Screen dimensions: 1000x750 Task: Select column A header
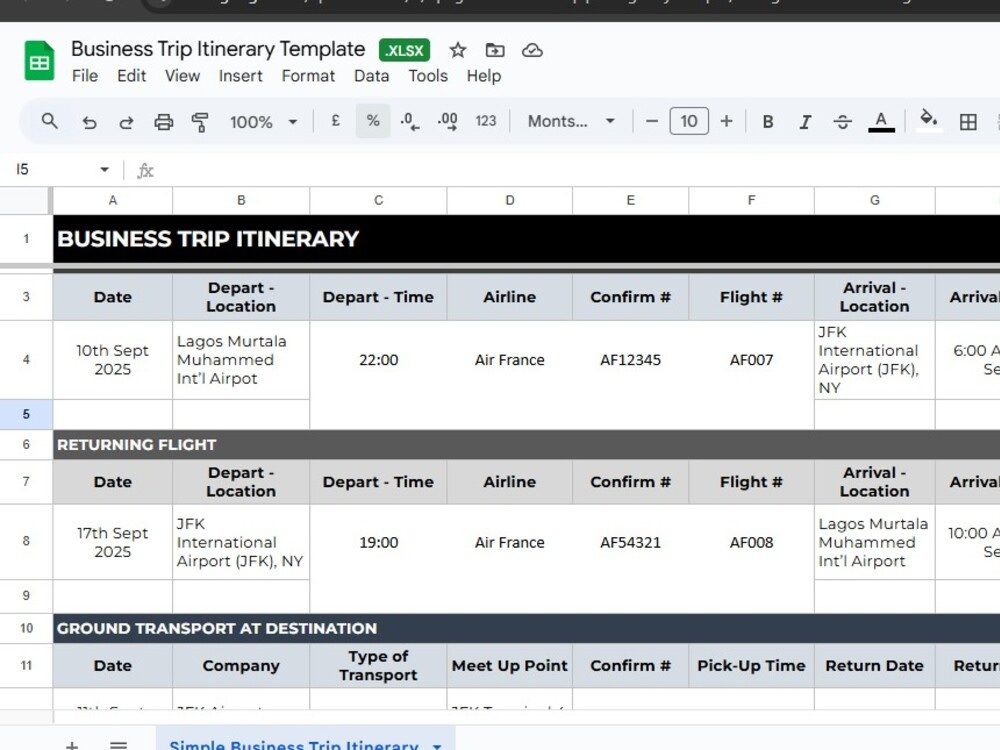click(113, 200)
